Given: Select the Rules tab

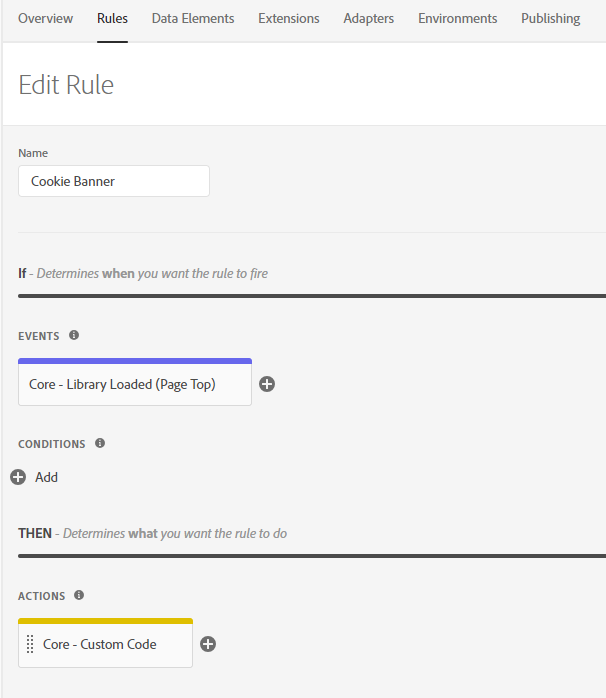Looking at the screenshot, I should click(112, 19).
